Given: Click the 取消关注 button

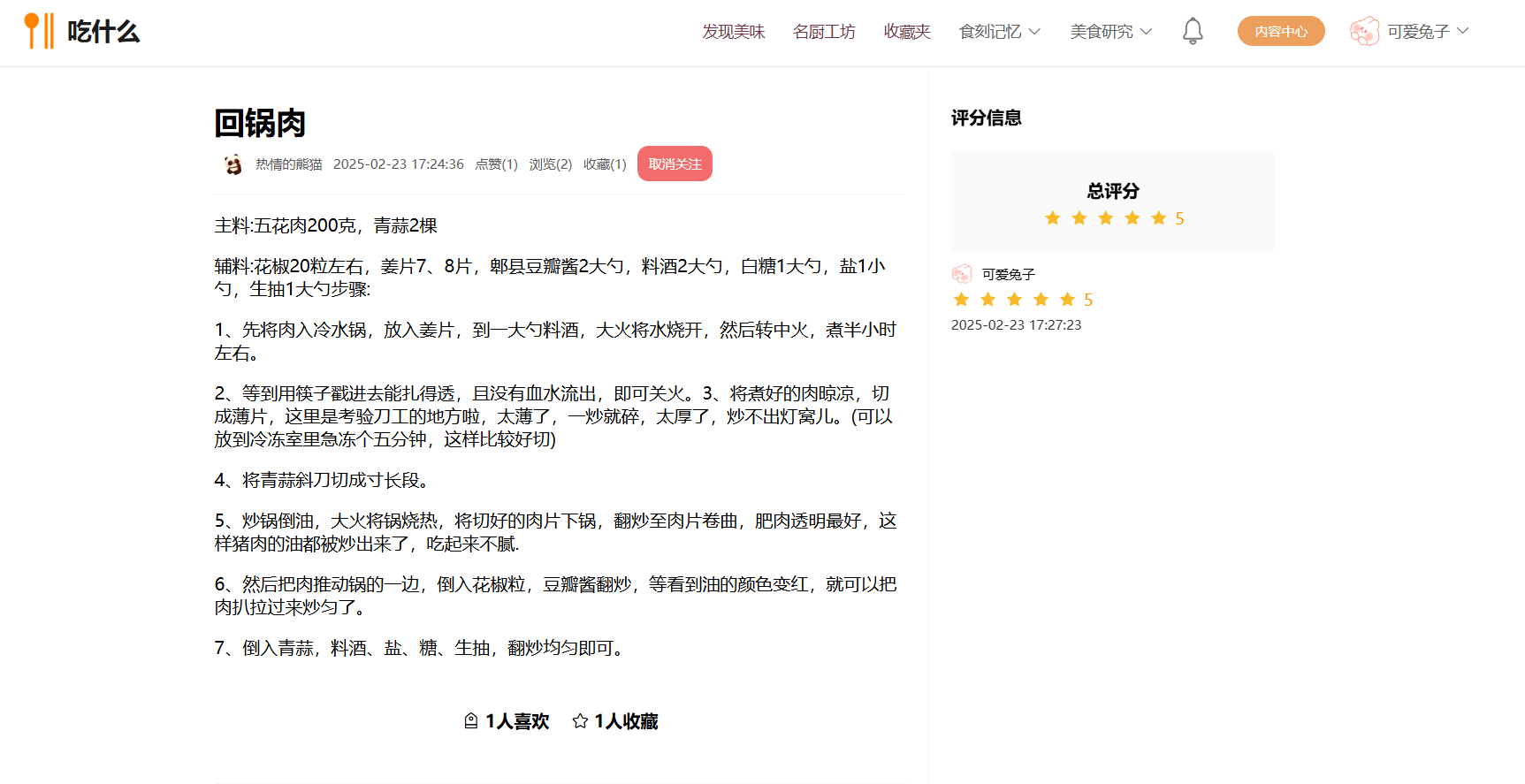Looking at the screenshot, I should click(x=675, y=164).
